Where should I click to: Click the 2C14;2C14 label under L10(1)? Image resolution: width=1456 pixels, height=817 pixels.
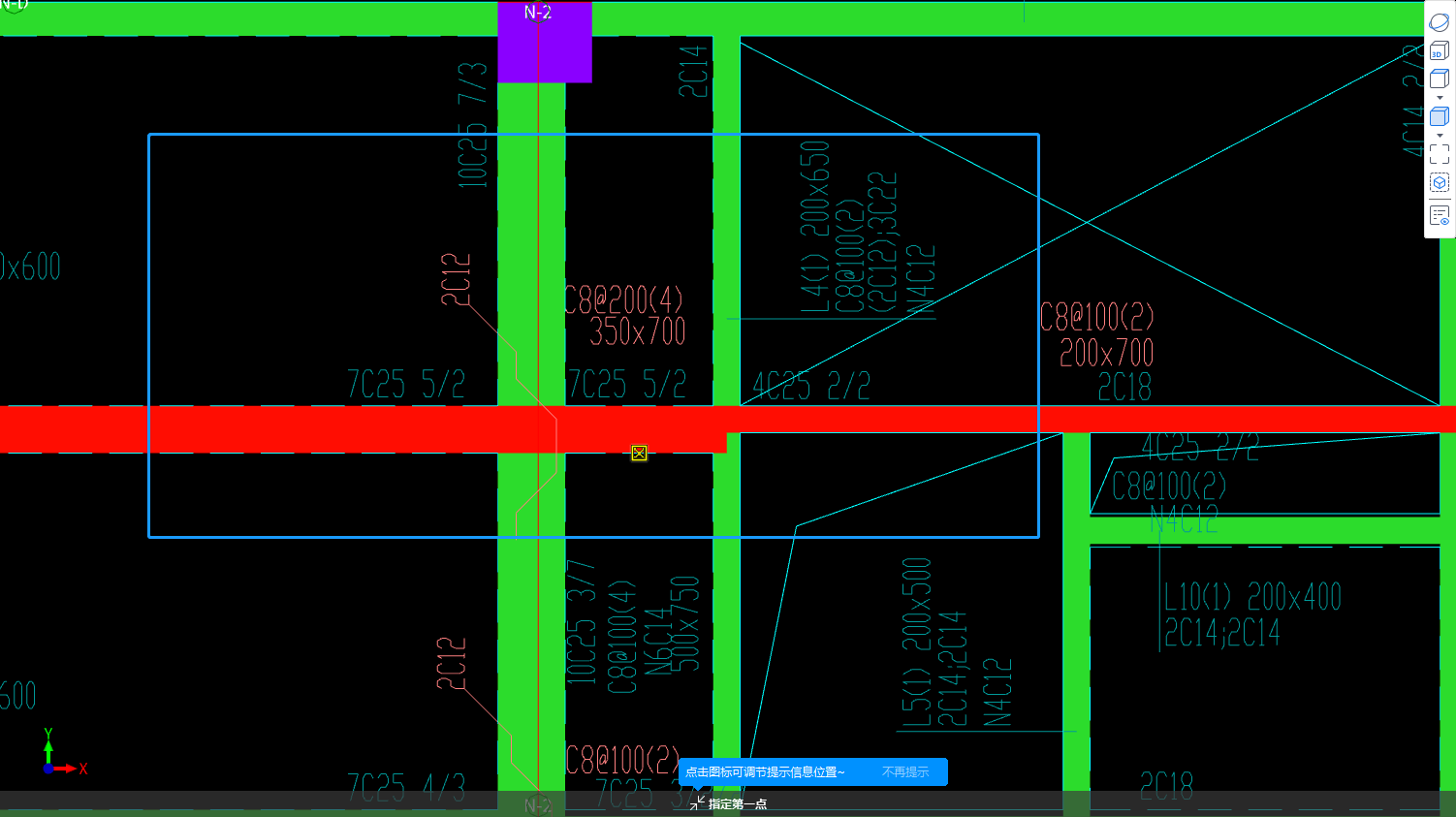coord(1221,633)
